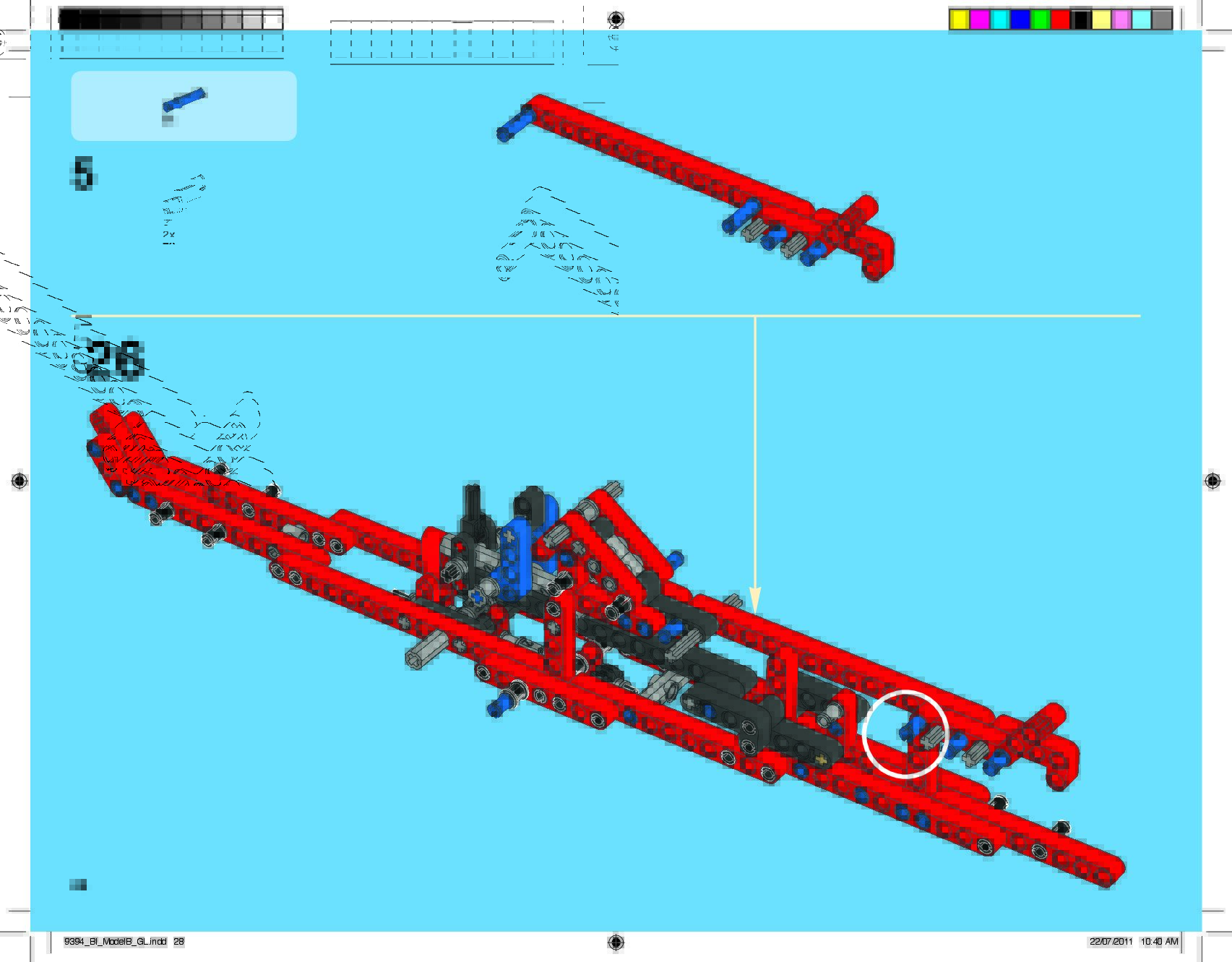Click the grayscale gradient bar at top left

point(171,20)
